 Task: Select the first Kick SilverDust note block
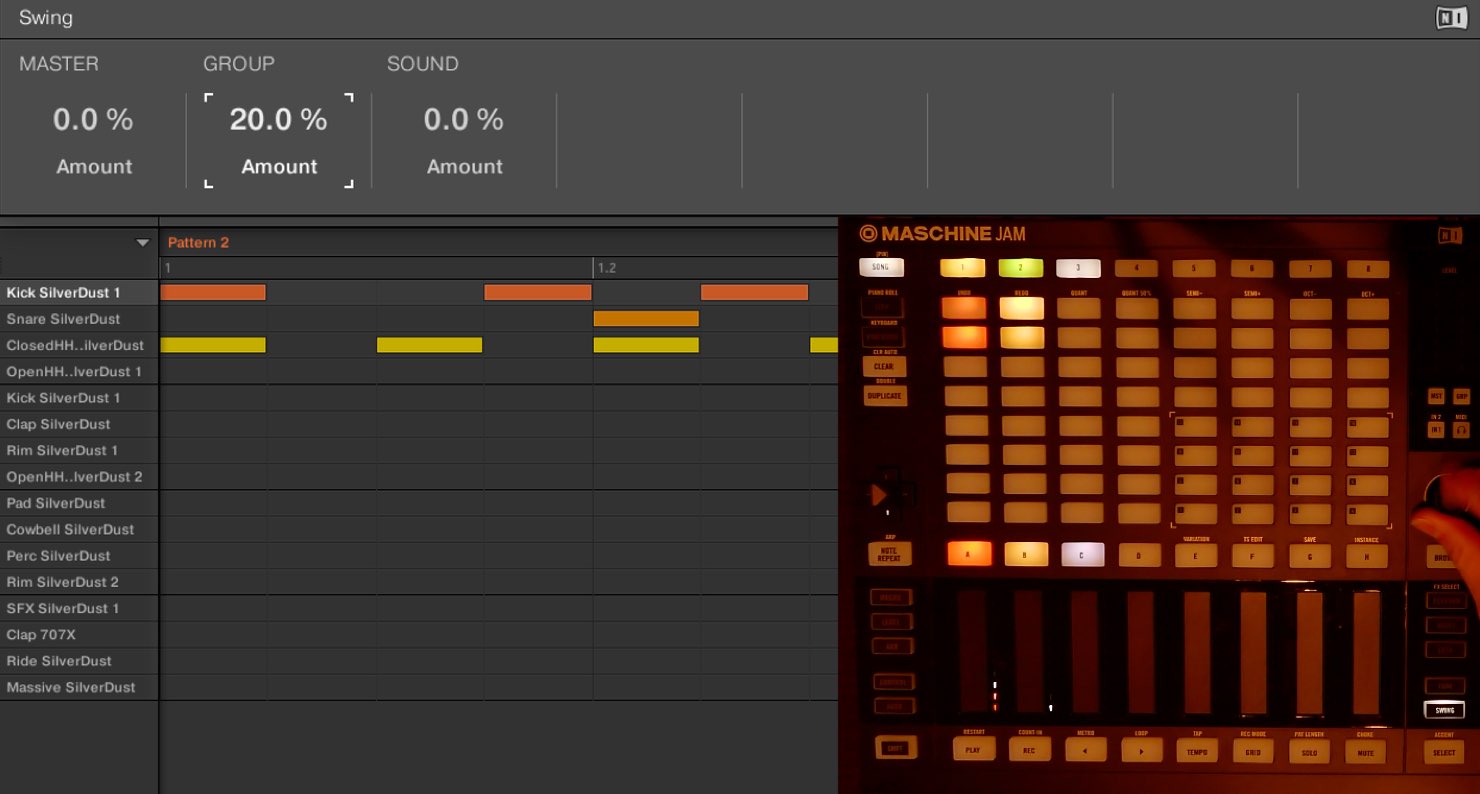(213, 292)
